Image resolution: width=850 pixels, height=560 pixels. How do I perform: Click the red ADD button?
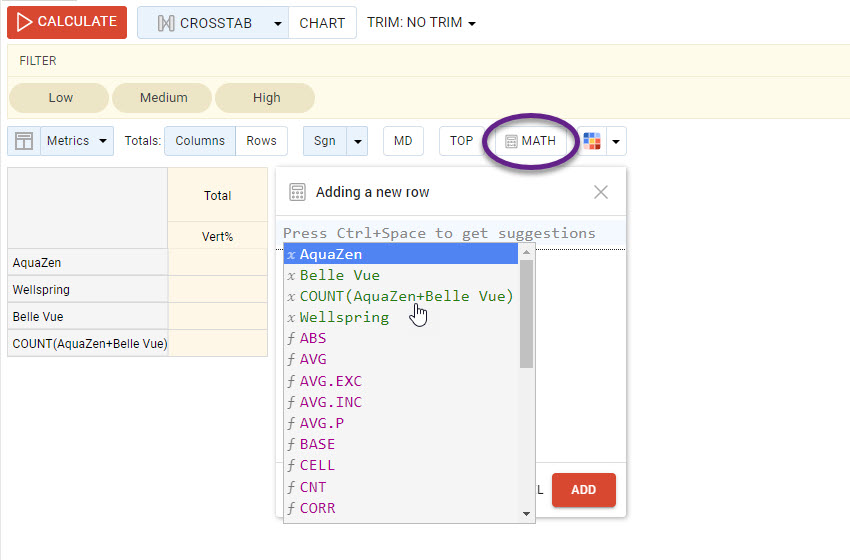coord(583,490)
